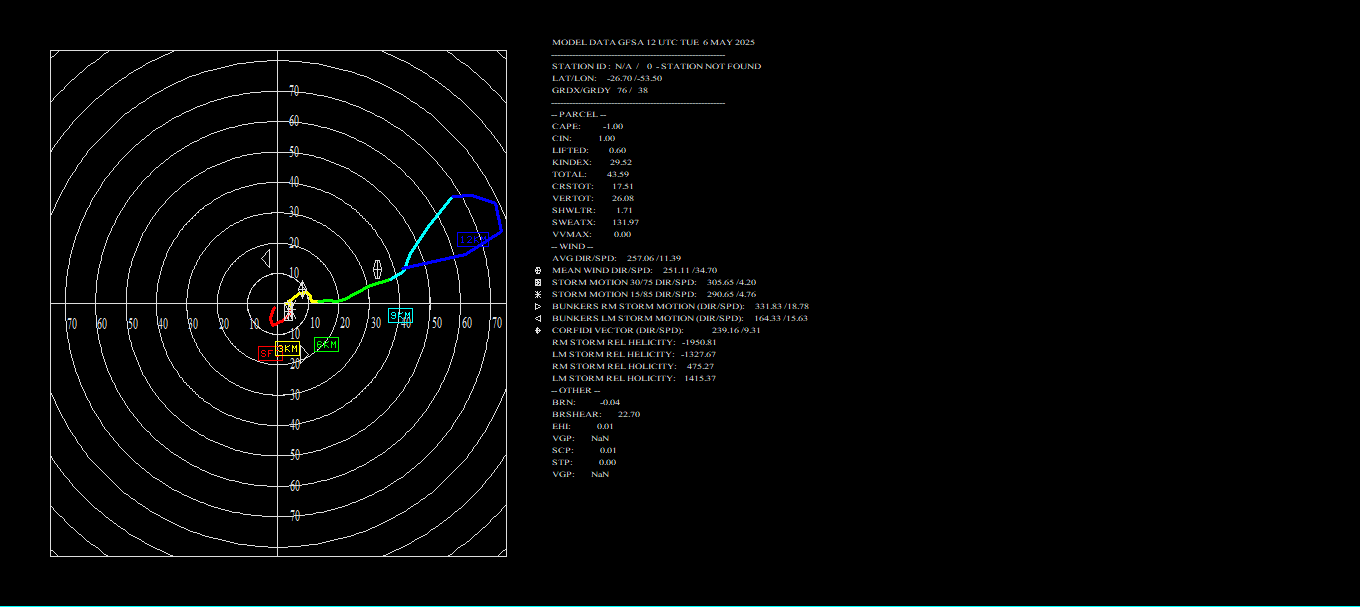Screen dimensions: 1360x607
Task: Click the storm motion square marker near origin
Action: (x=289, y=312)
